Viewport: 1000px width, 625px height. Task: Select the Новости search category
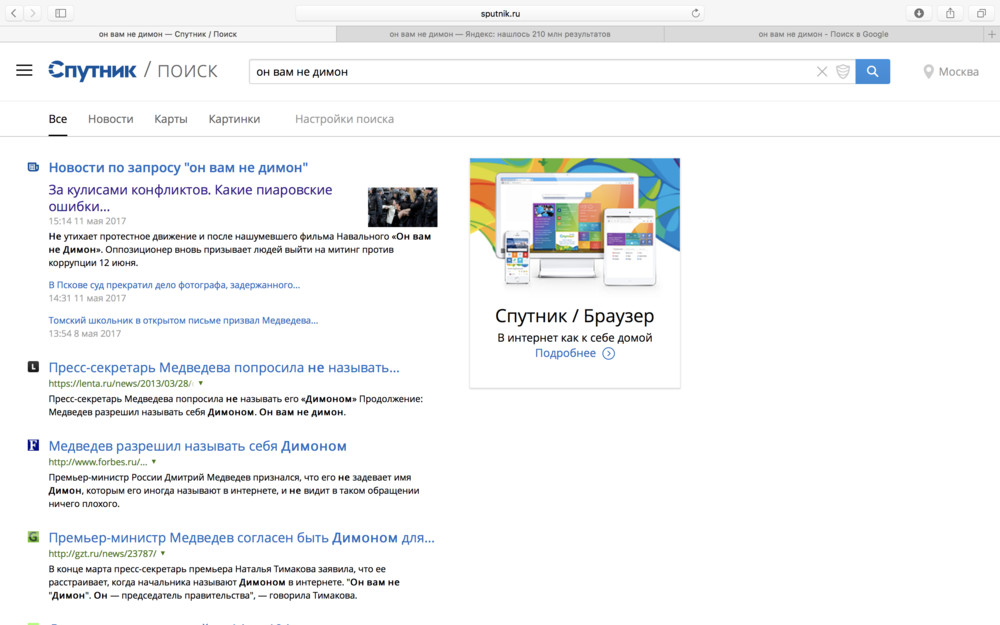(111, 119)
